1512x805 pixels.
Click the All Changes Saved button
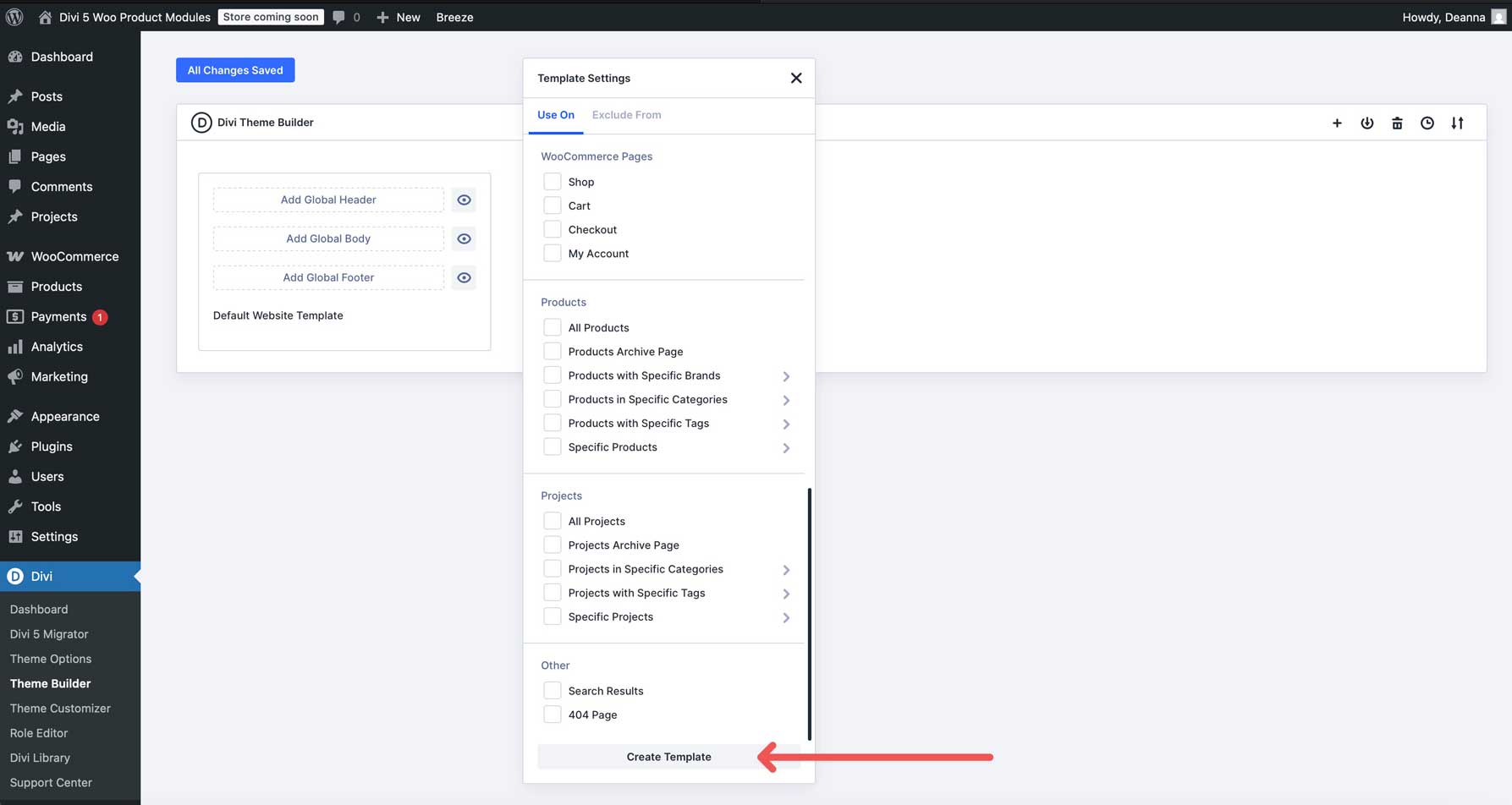coord(235,69)
